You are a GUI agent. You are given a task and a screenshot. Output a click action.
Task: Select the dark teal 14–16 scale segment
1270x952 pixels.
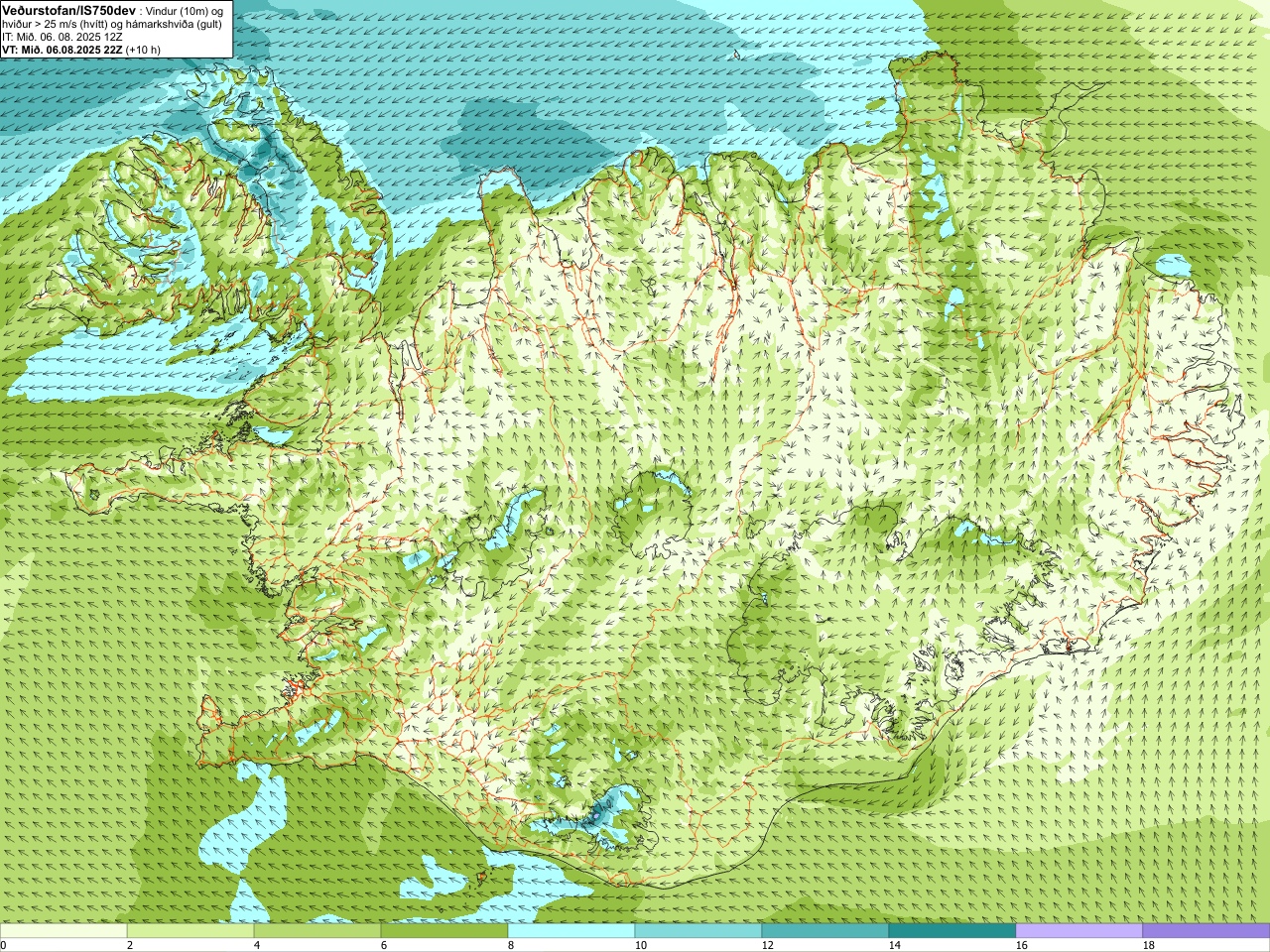coord(952,931)
